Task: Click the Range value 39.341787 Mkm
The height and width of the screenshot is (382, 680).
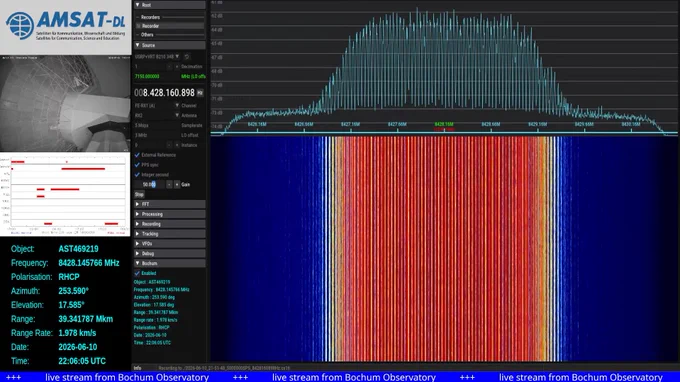Action: pyautogui.click(x=85, y=319)
